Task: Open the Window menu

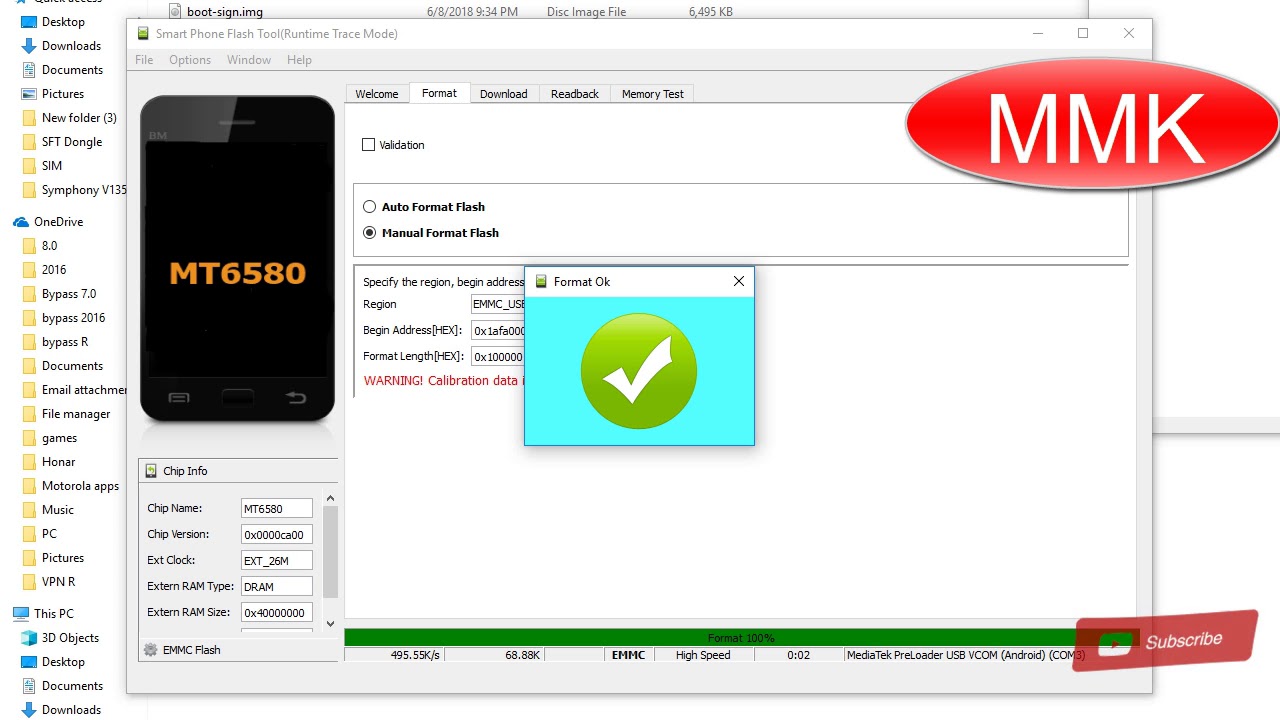Action: [x=249, y=60]
